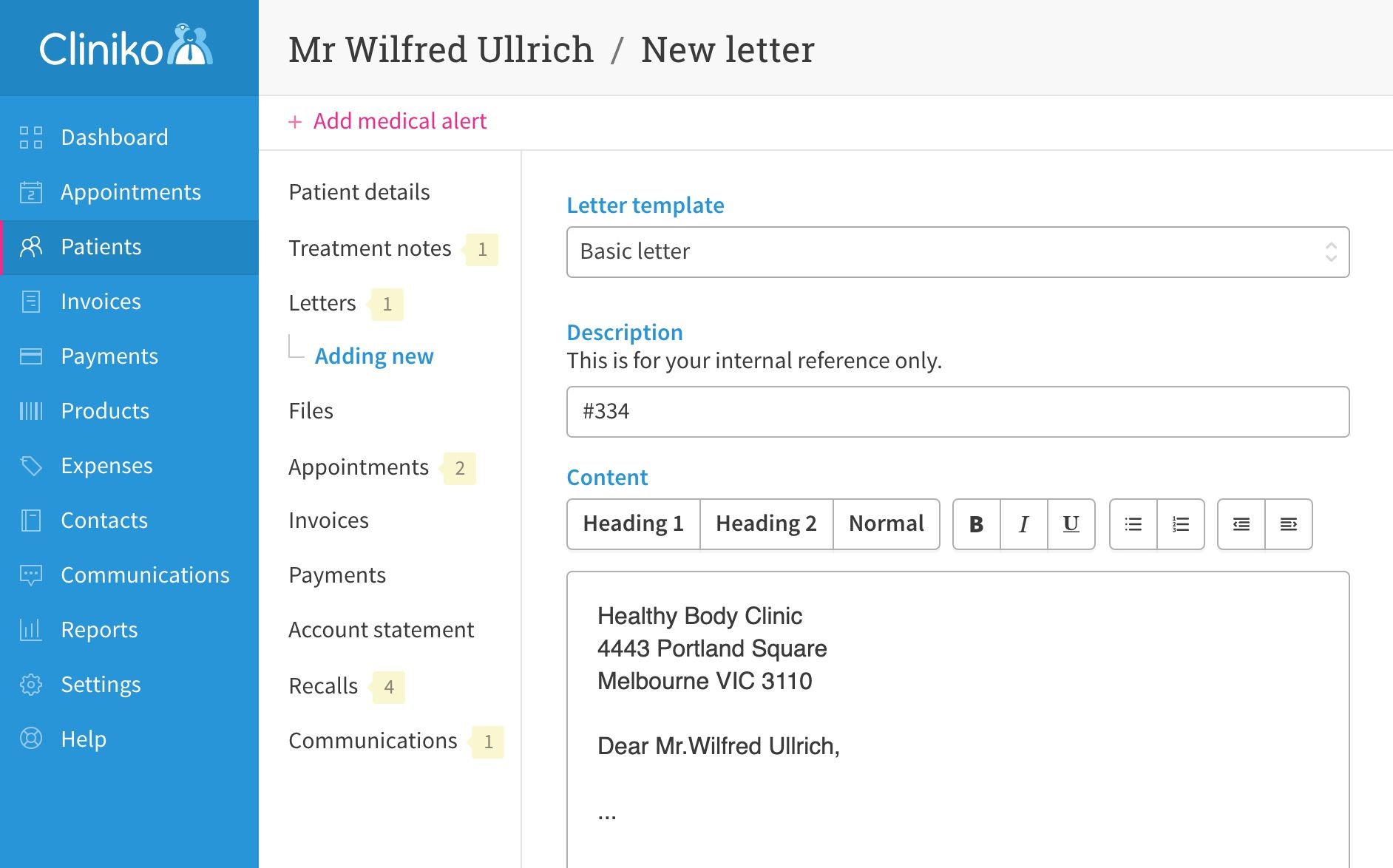Click the Cliniko logo
Screen dimensions: 1393x868
[x=126, y=47]
